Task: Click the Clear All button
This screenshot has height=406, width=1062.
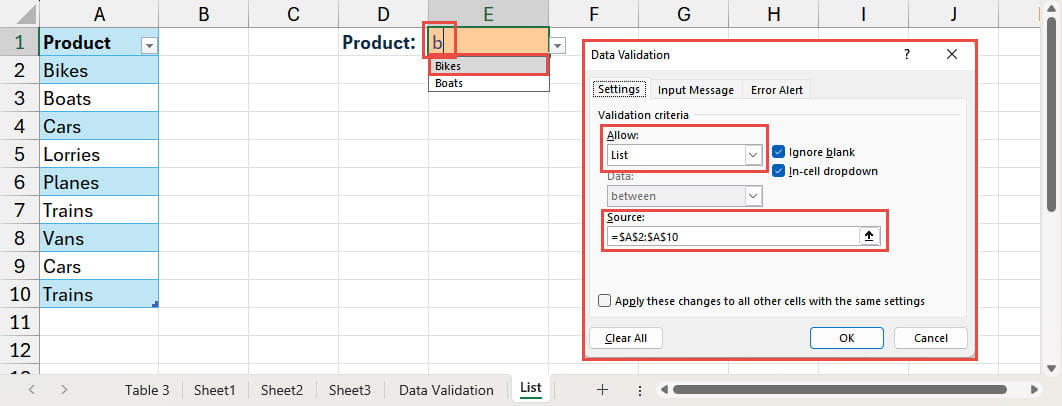Action: pos(626,338)
